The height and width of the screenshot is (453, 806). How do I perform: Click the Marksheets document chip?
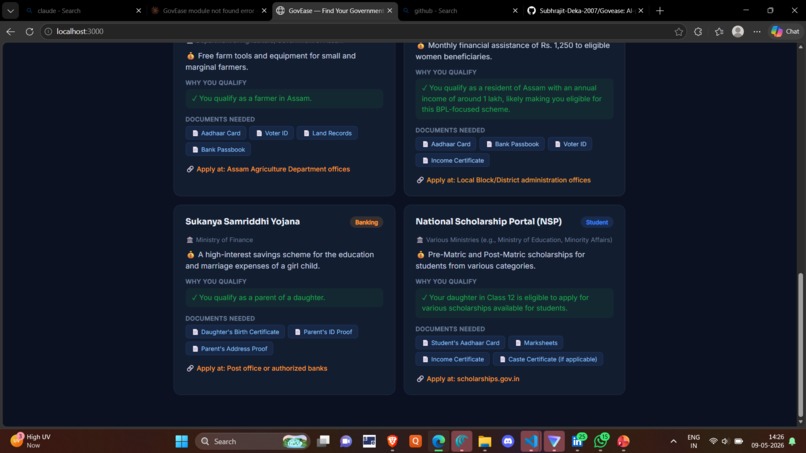[x=536, y=343]
